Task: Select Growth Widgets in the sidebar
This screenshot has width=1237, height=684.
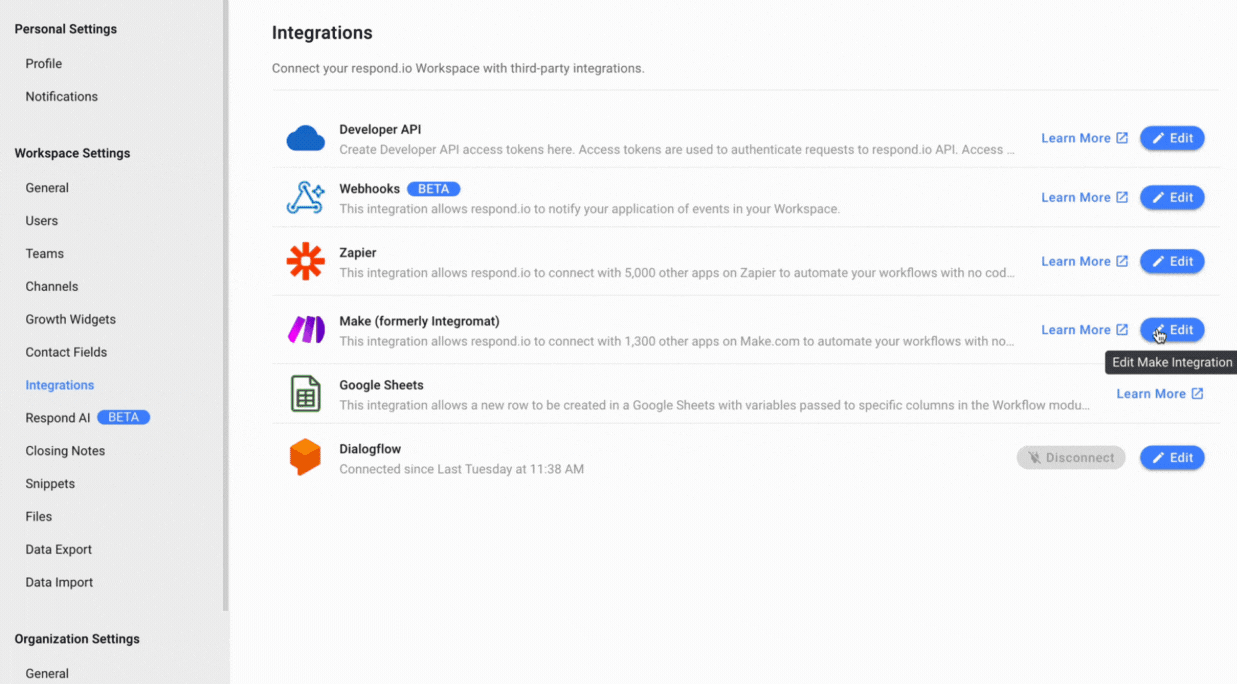Action: tap(71, 319)
